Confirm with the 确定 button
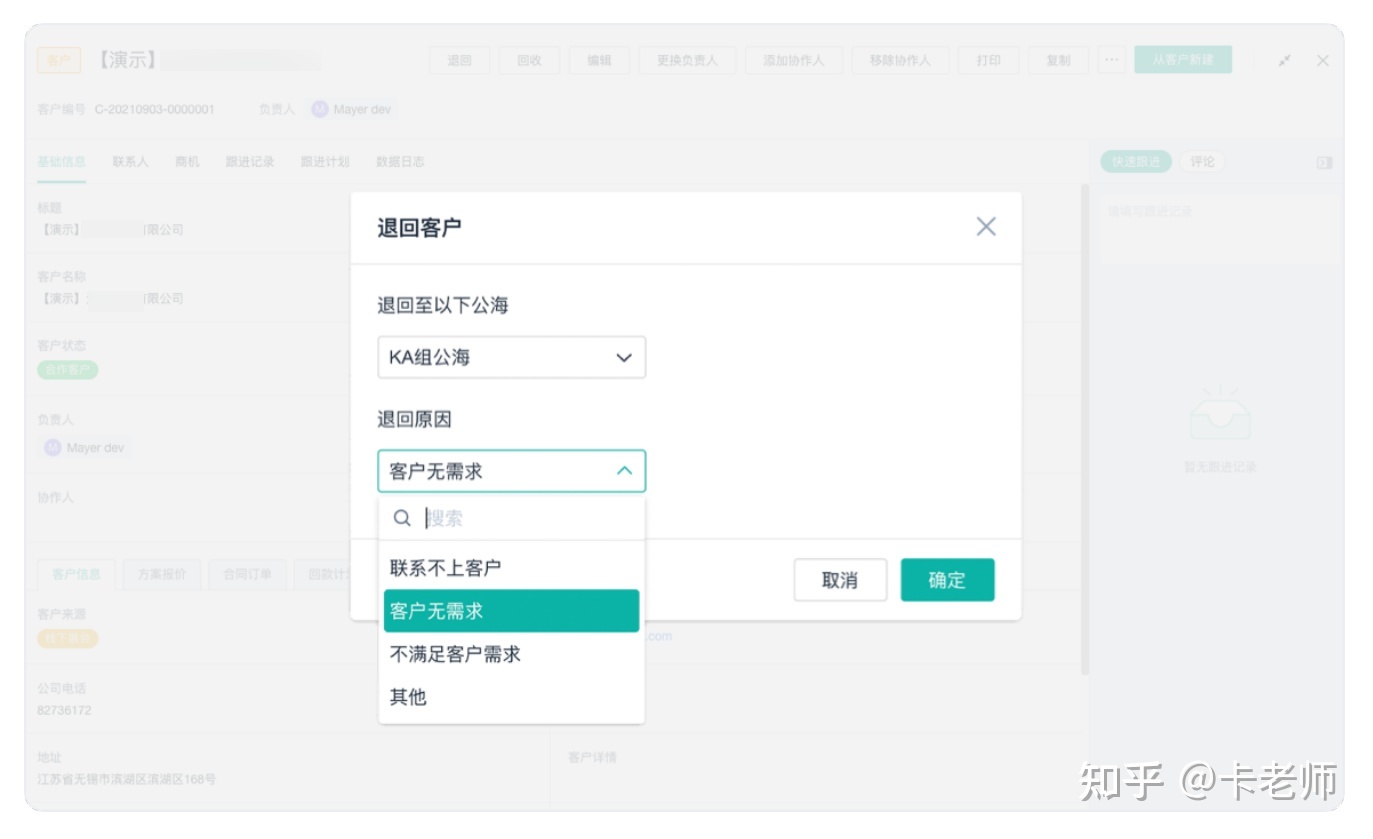Screen dimensions: 1373x839 pyautogui.click(x=946, y=579)
